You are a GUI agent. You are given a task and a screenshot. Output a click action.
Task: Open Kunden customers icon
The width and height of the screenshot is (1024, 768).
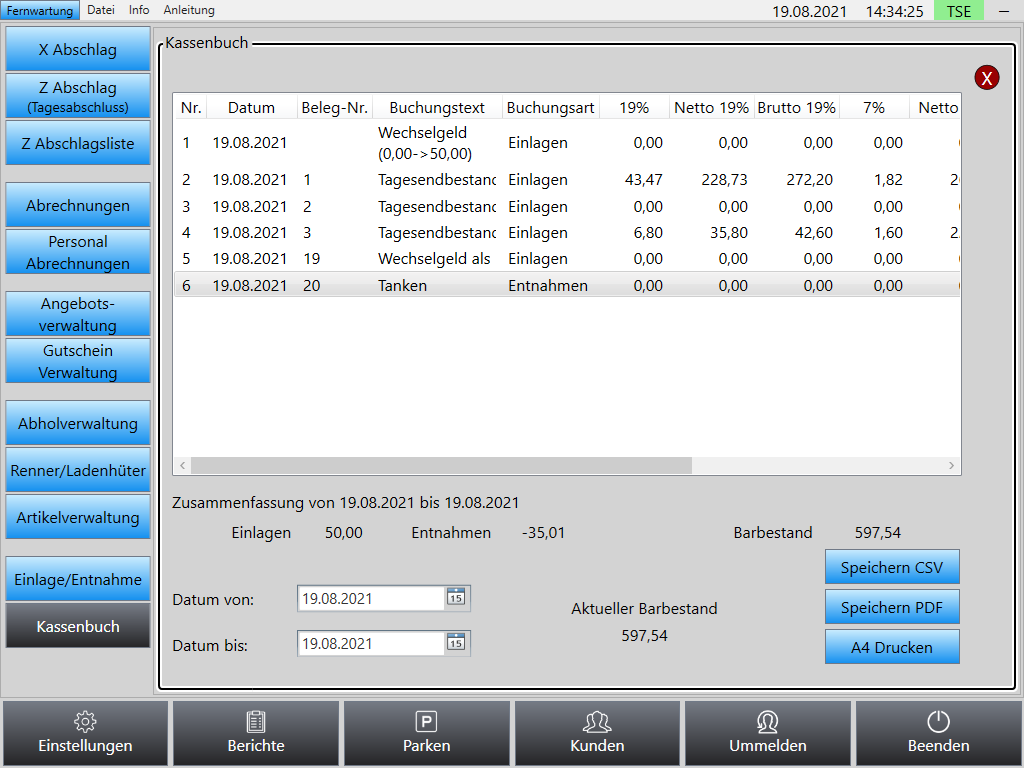point(597,733)
